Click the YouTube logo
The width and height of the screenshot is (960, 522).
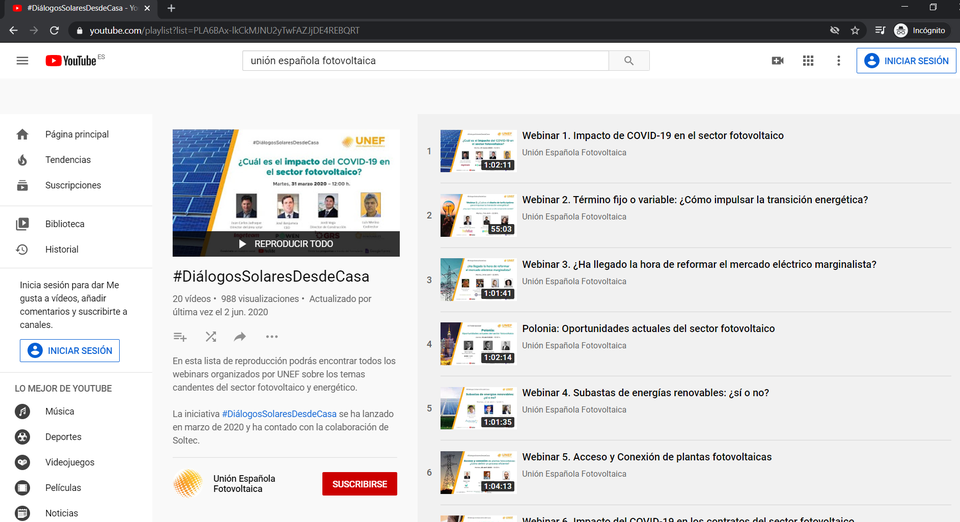[72, 61]
